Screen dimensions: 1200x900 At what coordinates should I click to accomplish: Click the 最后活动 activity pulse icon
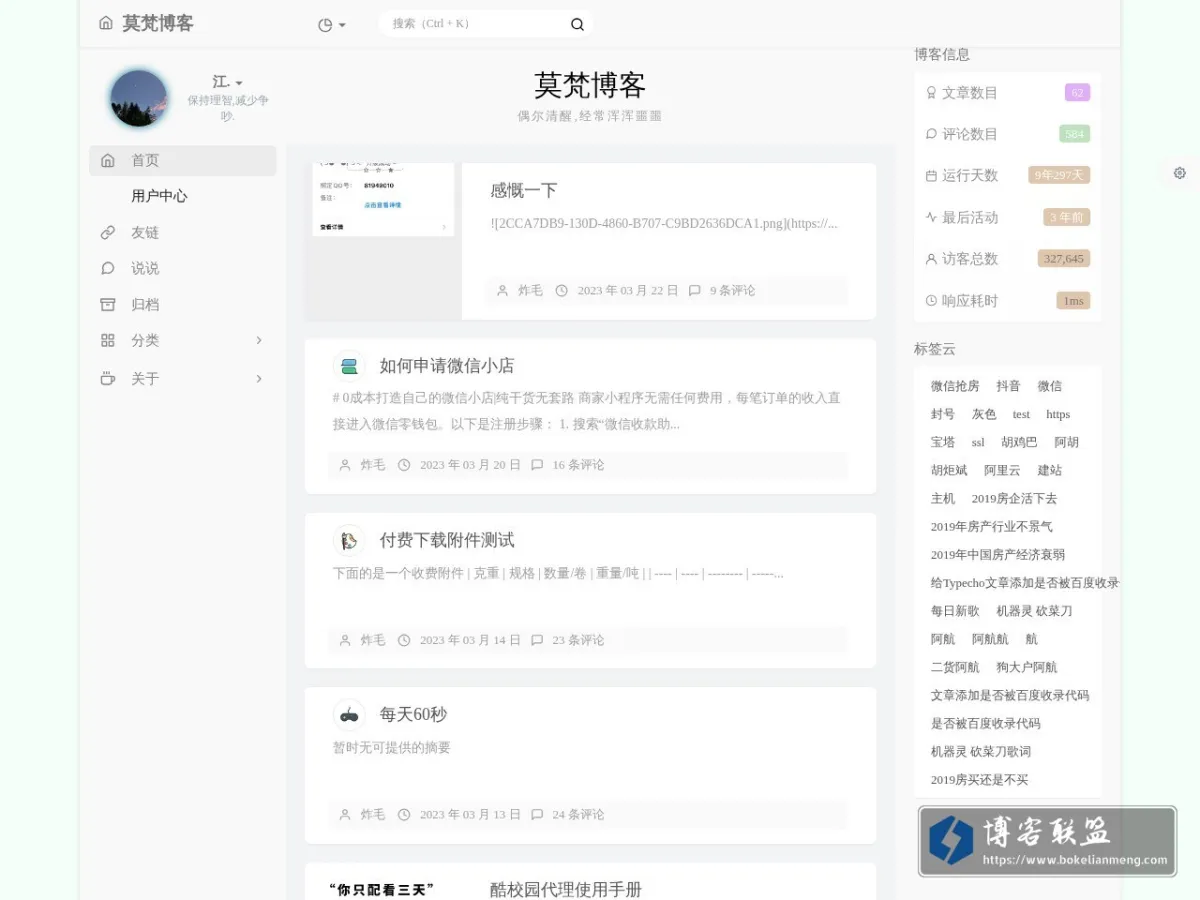(932, 217)
